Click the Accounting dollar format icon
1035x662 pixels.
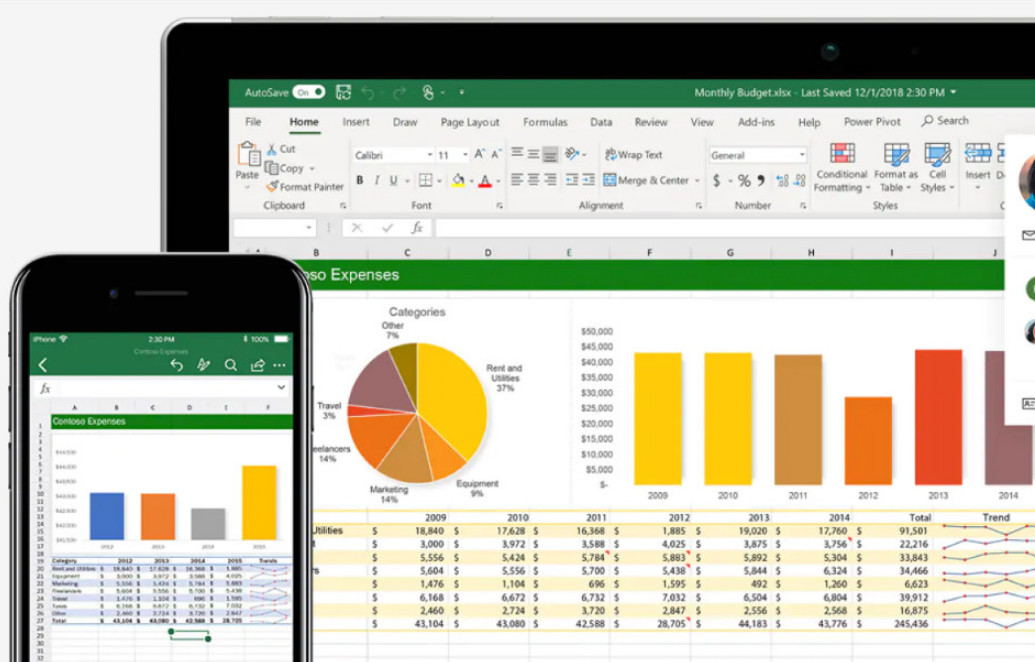click(716, 180)
